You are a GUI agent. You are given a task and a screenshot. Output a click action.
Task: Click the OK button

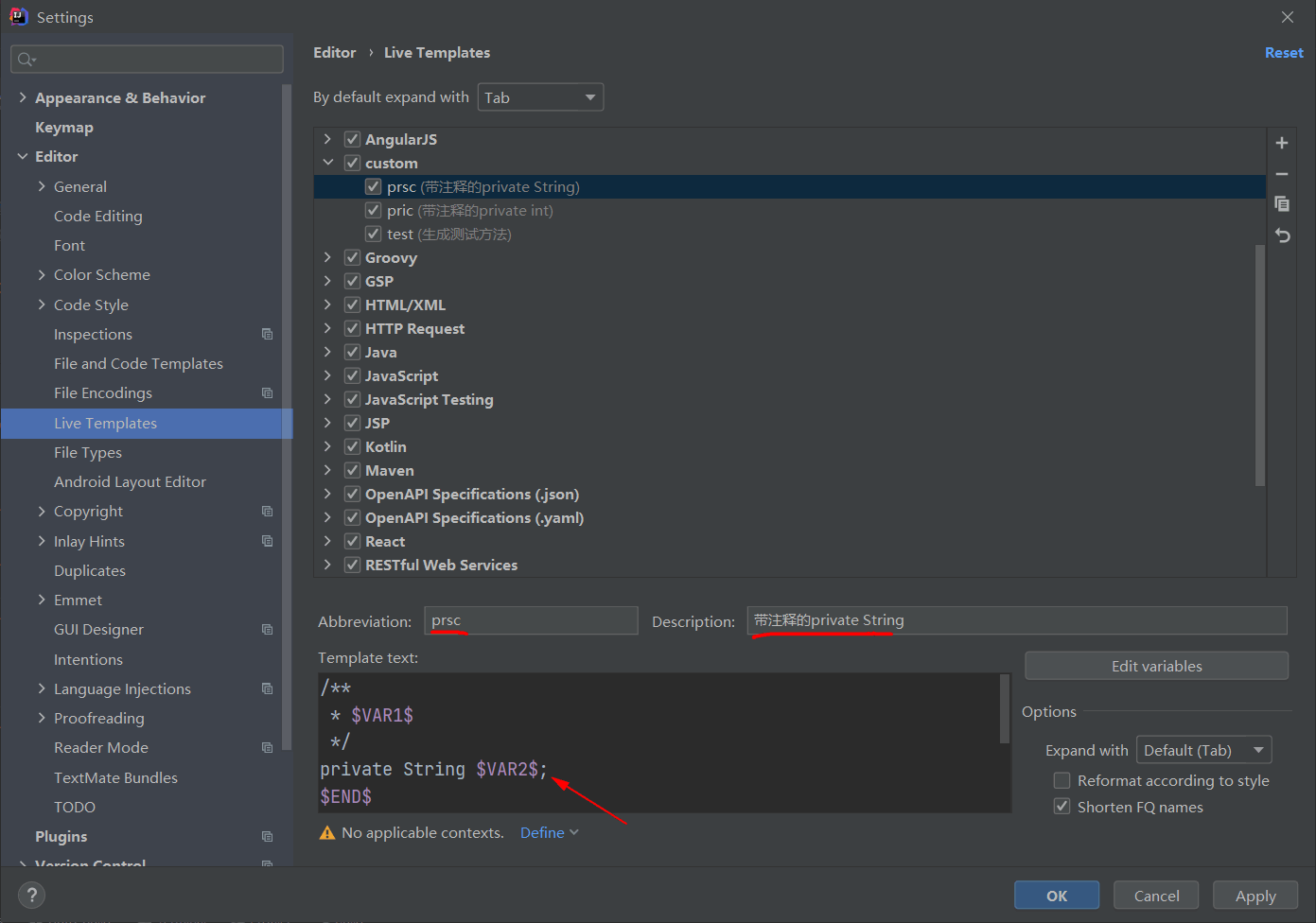point(1057,896)
